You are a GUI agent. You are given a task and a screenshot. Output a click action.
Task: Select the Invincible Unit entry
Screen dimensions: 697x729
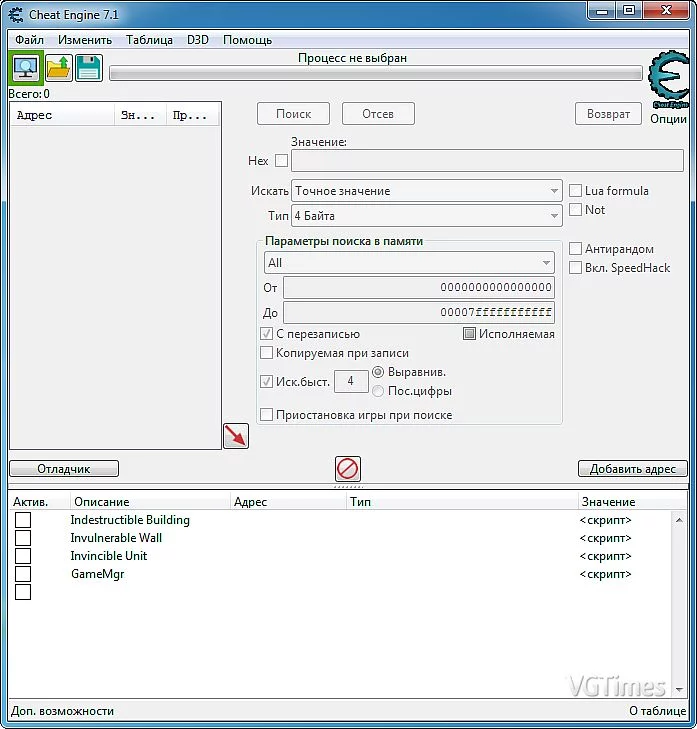[109, 556]
